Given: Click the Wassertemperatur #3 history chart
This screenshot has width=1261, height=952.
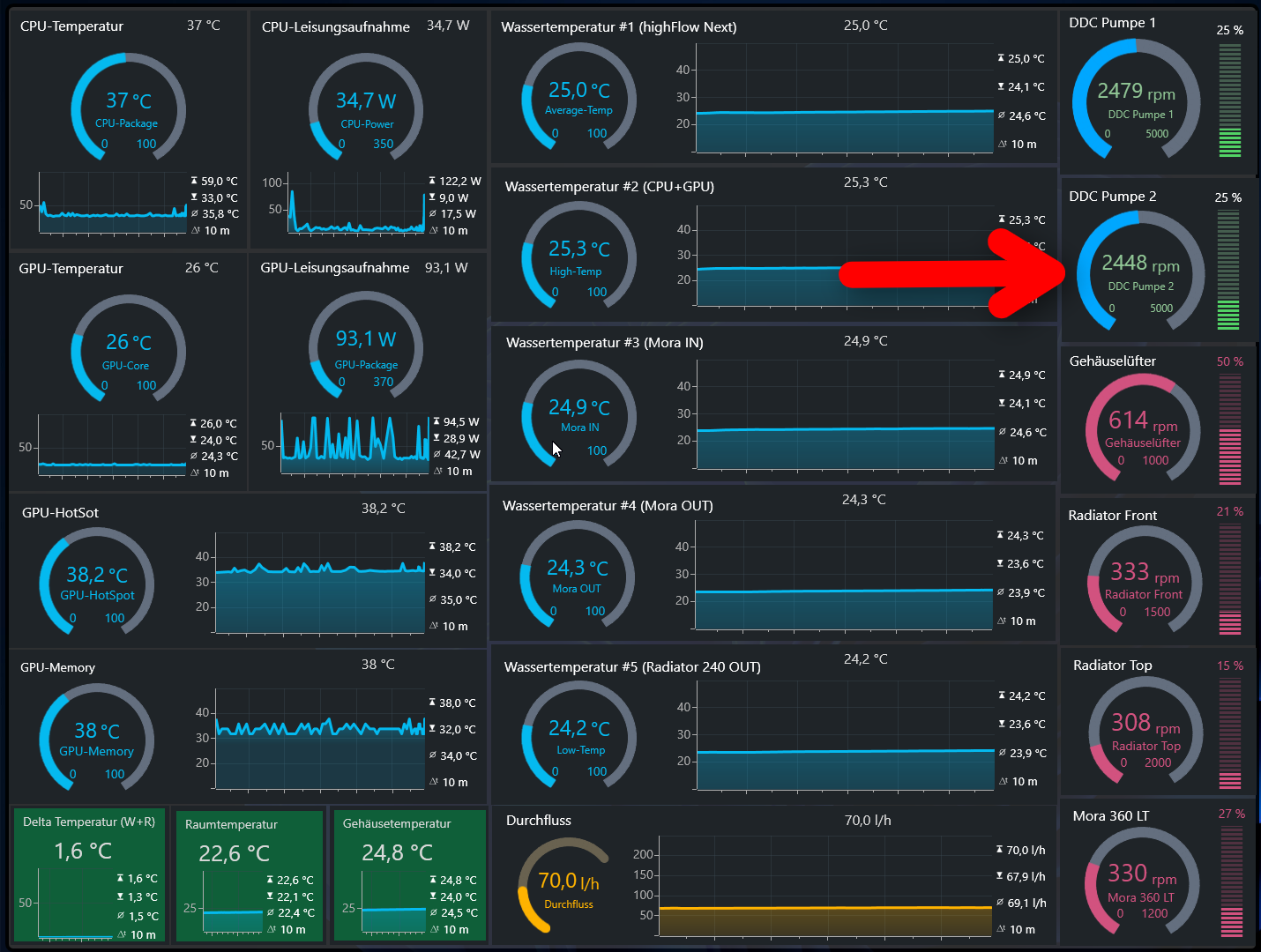Looking at the screenshot, I should [x=845, y=414].
